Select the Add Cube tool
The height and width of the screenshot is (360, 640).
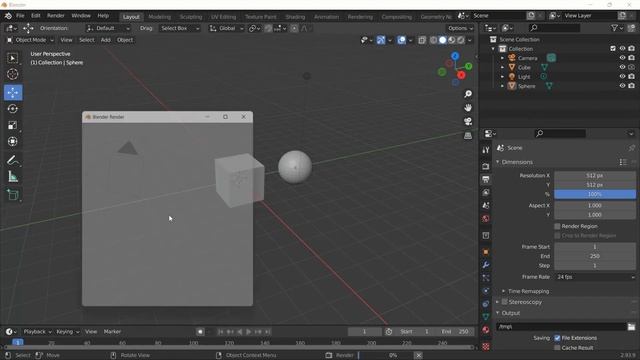13,195
